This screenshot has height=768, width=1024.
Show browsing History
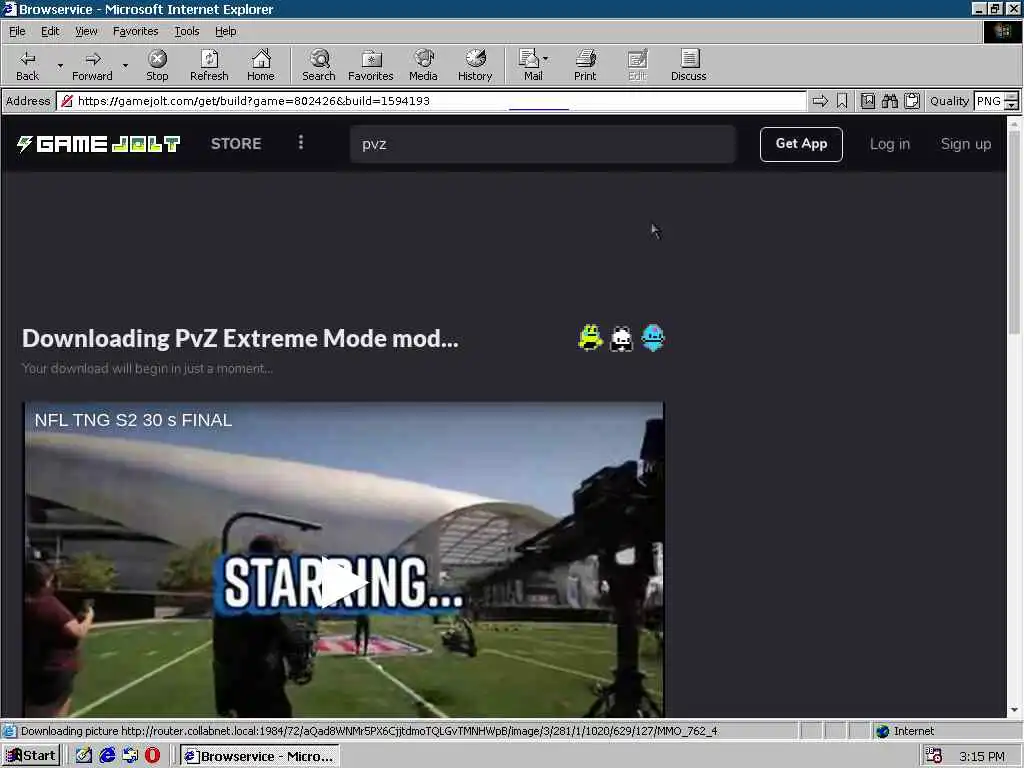click(475, 65)
